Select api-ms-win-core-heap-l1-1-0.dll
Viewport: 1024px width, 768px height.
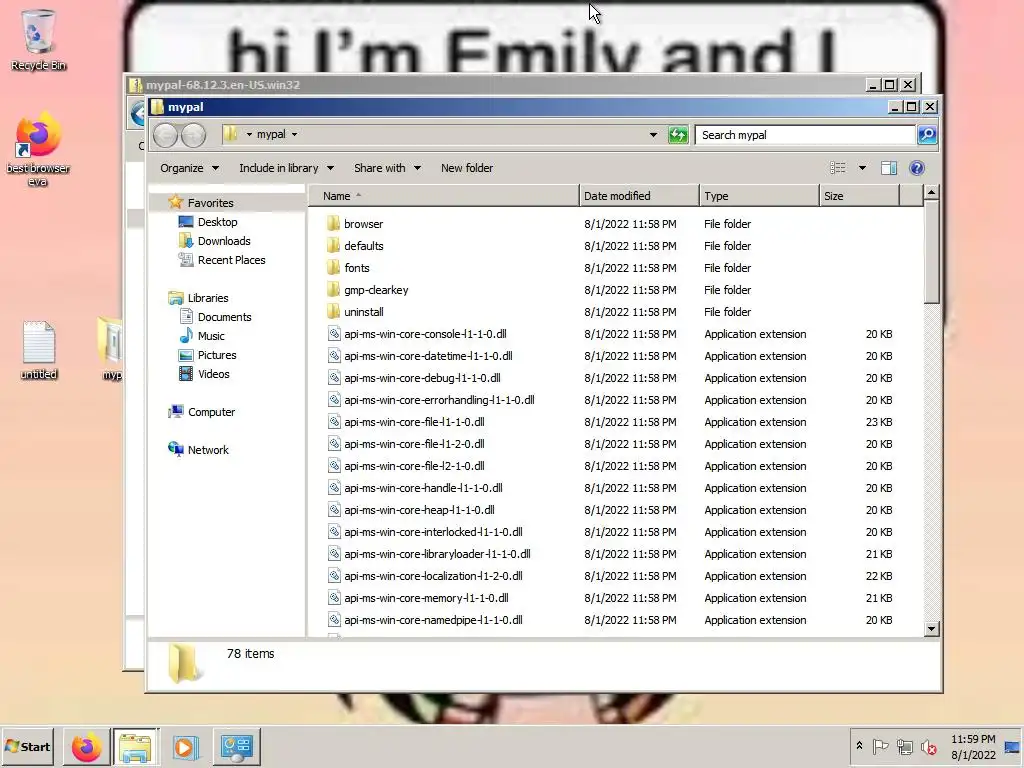419,510
